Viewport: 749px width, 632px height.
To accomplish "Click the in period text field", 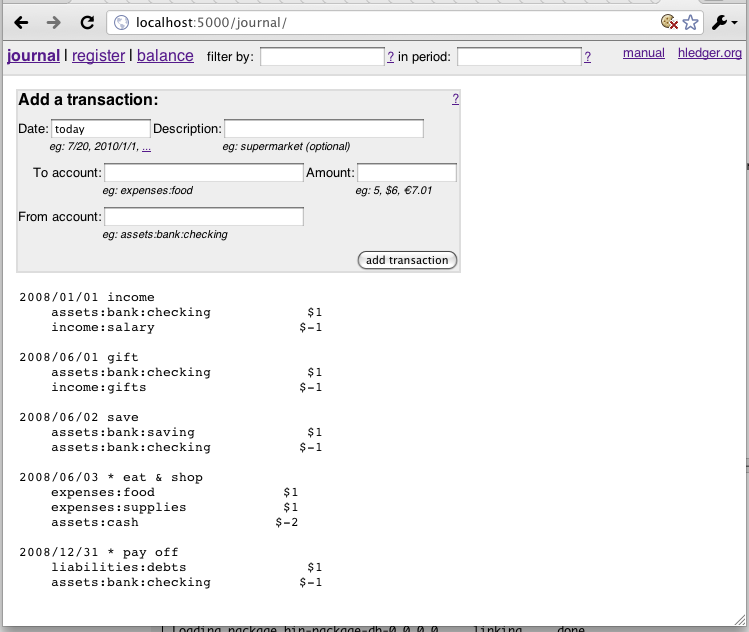I will pos(519,57).
